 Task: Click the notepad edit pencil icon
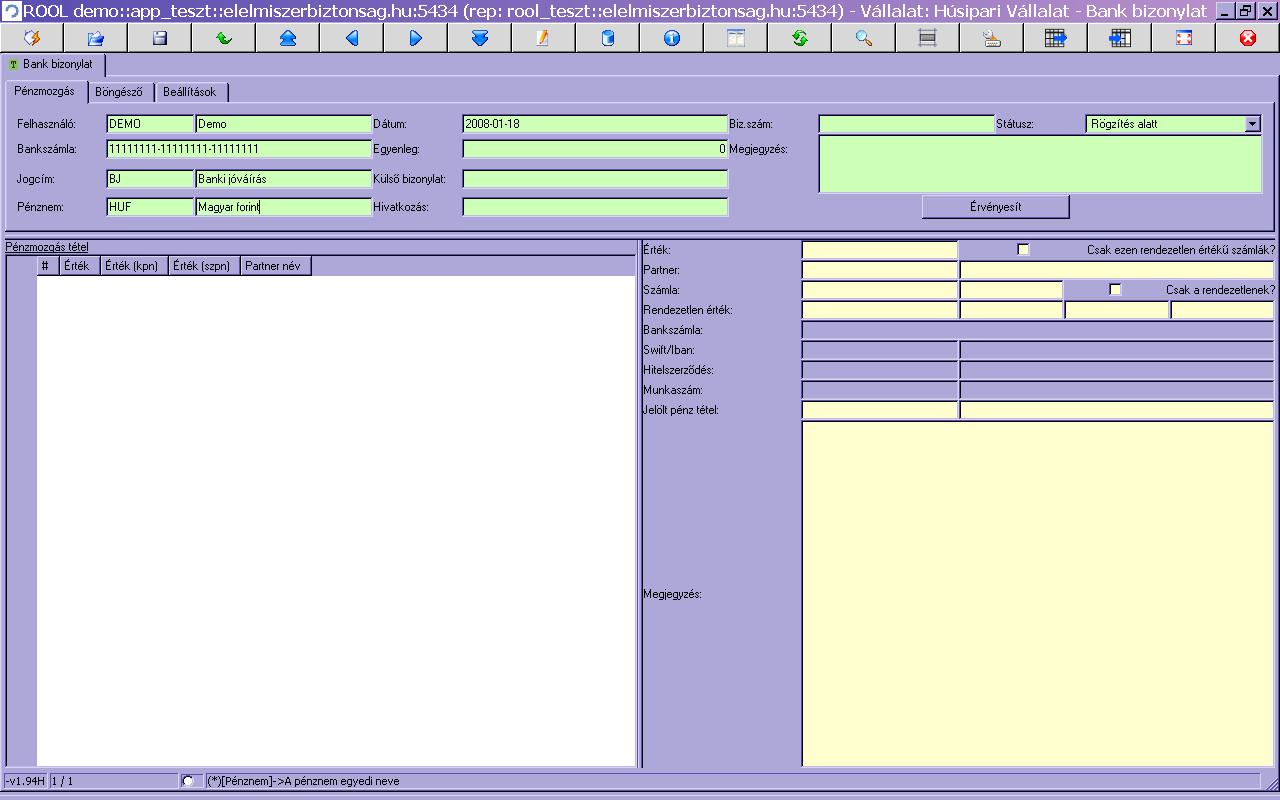tap(543, 38)
